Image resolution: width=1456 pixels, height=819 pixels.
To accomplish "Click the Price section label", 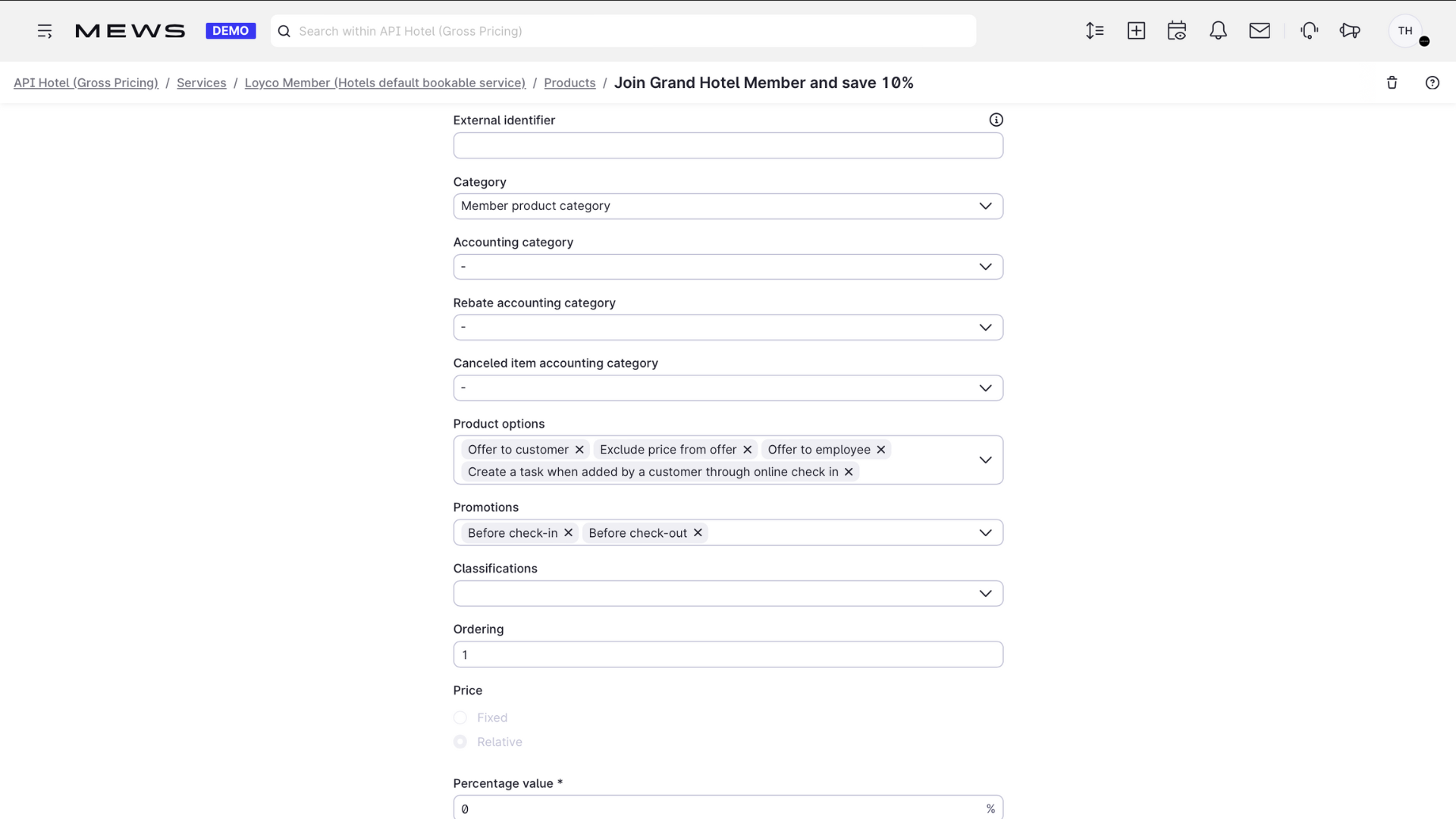I will pyautogui.click(x=468, y=690).
